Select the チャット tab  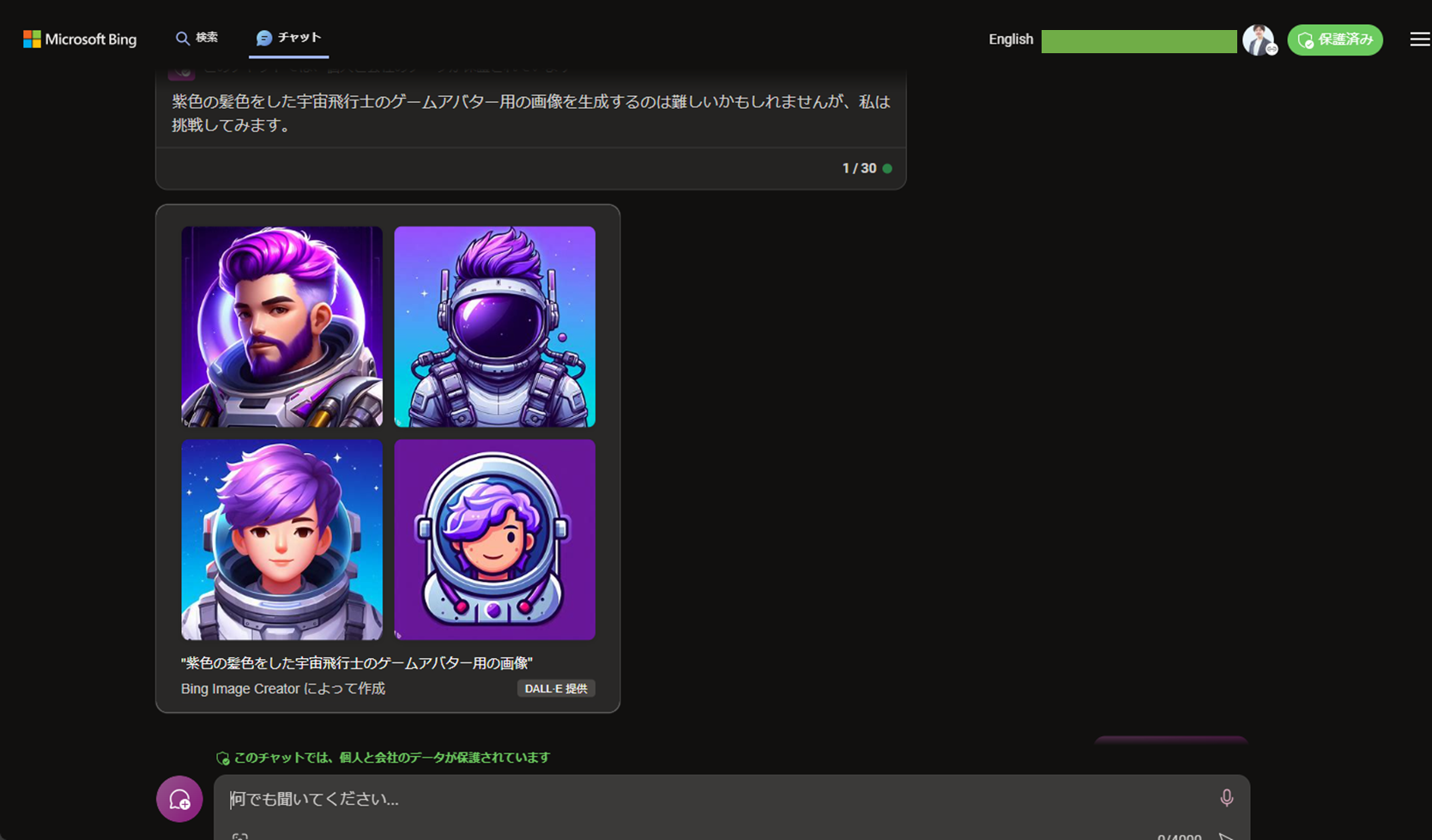[x=288, y=38]
